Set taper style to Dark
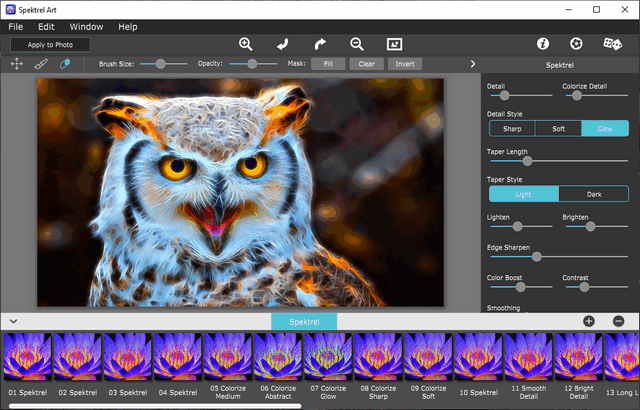 pos(593,194)
